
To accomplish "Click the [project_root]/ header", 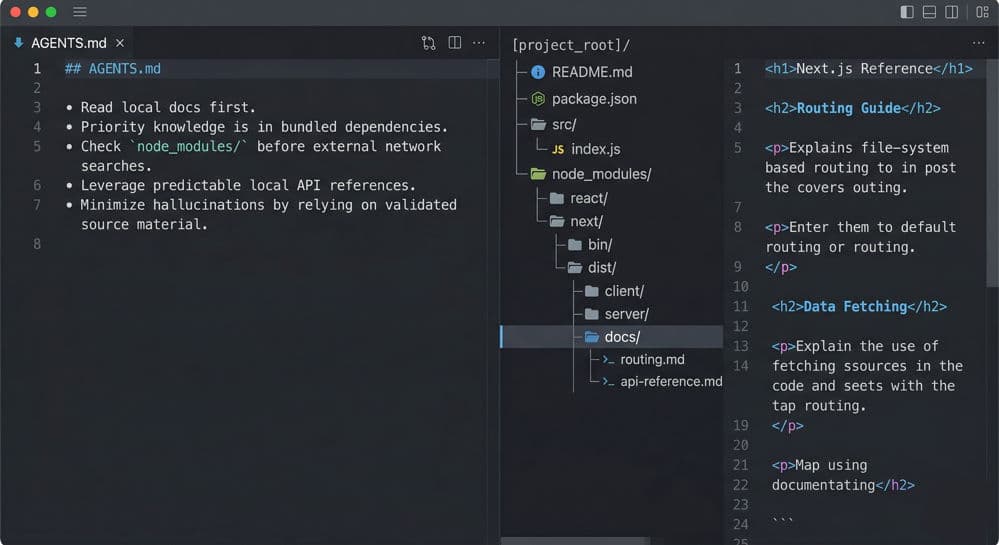I will 571,45.
